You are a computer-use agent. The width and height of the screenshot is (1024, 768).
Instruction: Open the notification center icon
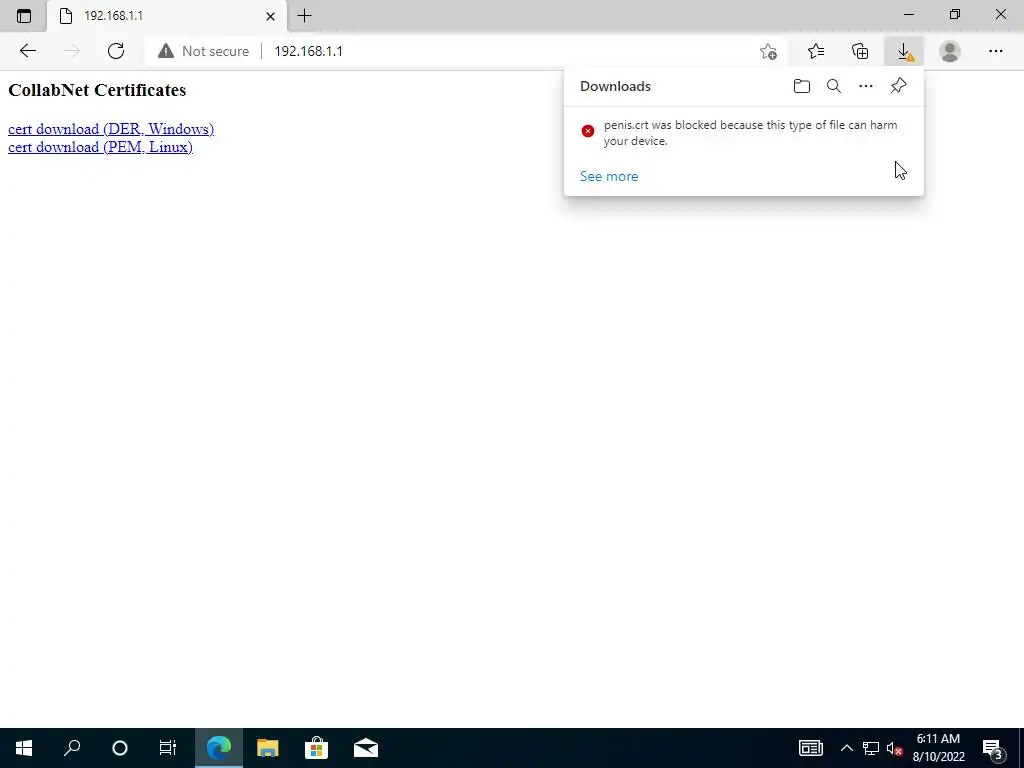click(993, 749)
